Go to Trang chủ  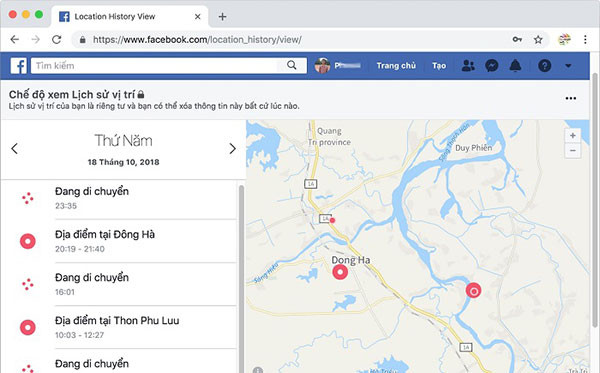(396, 66)
